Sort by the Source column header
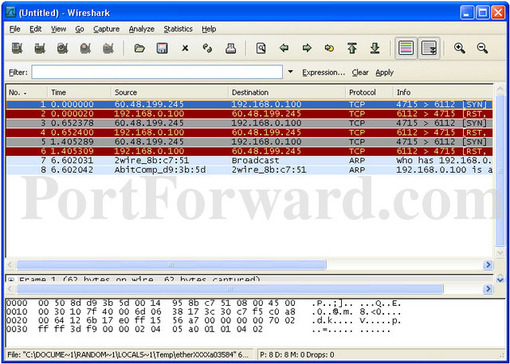The height and width of the screenshot is (364, 510). pyautogui.click(x=169, y=92)
